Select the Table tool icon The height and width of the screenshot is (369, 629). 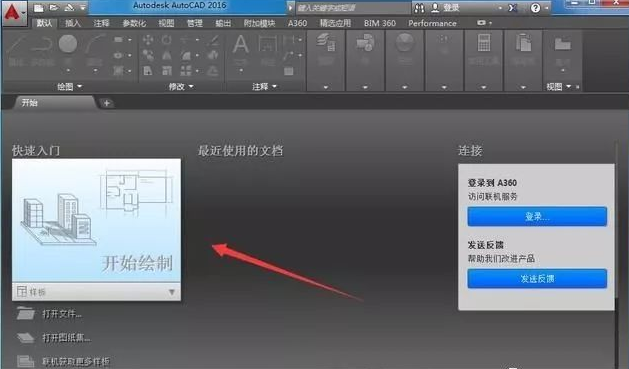(x=288, y=71)
